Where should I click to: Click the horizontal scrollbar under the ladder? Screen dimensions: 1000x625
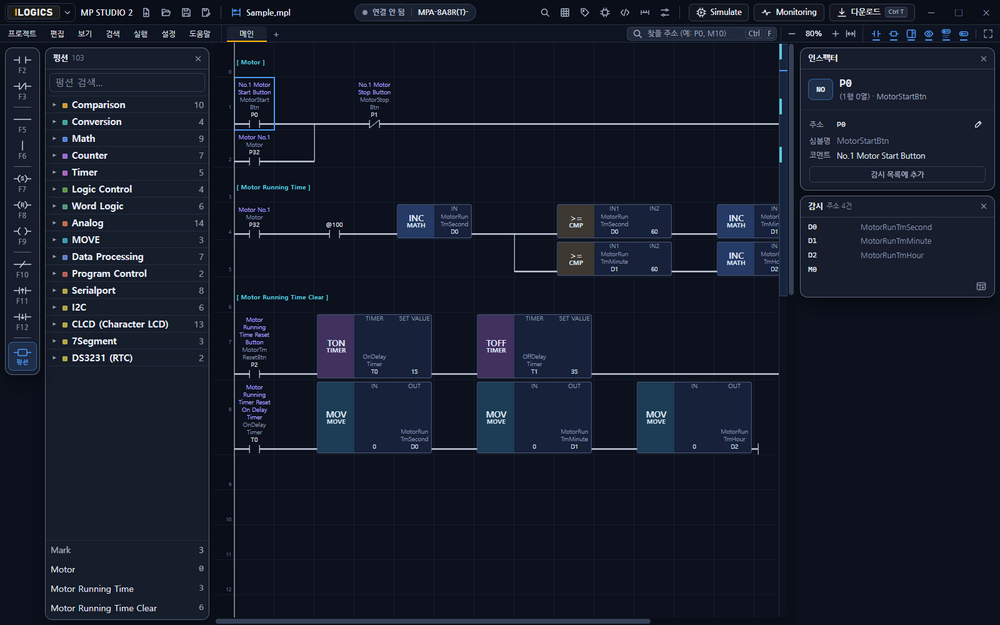pos(433,621)
